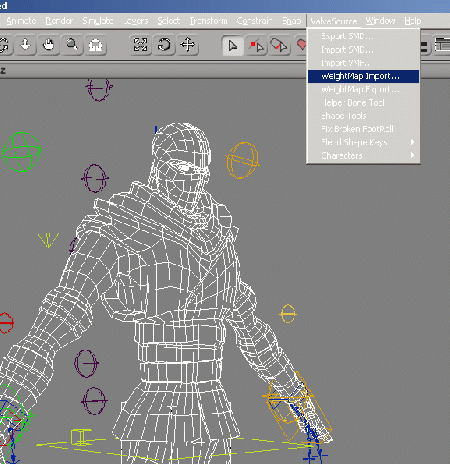Click the highlighted WeightMap Import entry
The image size is (450, 464).
363,76
